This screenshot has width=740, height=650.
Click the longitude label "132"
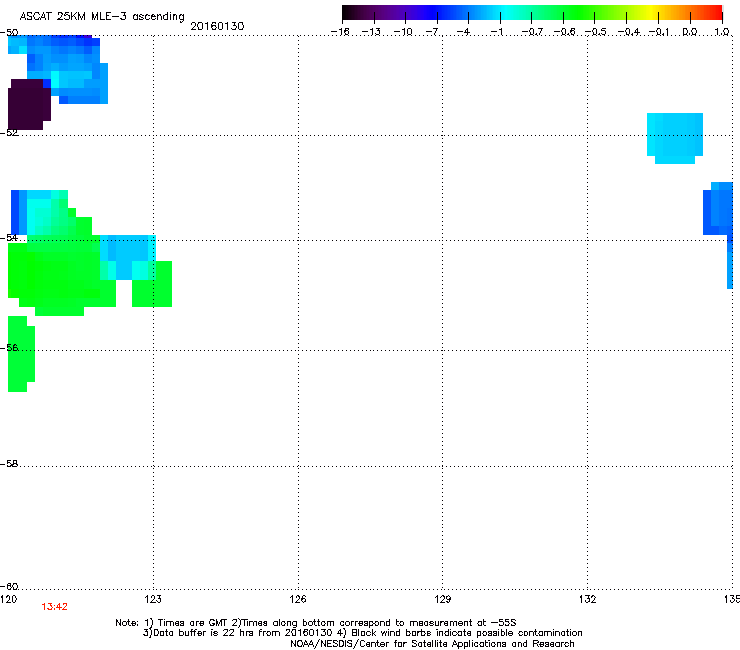click(x=587, y=599)
